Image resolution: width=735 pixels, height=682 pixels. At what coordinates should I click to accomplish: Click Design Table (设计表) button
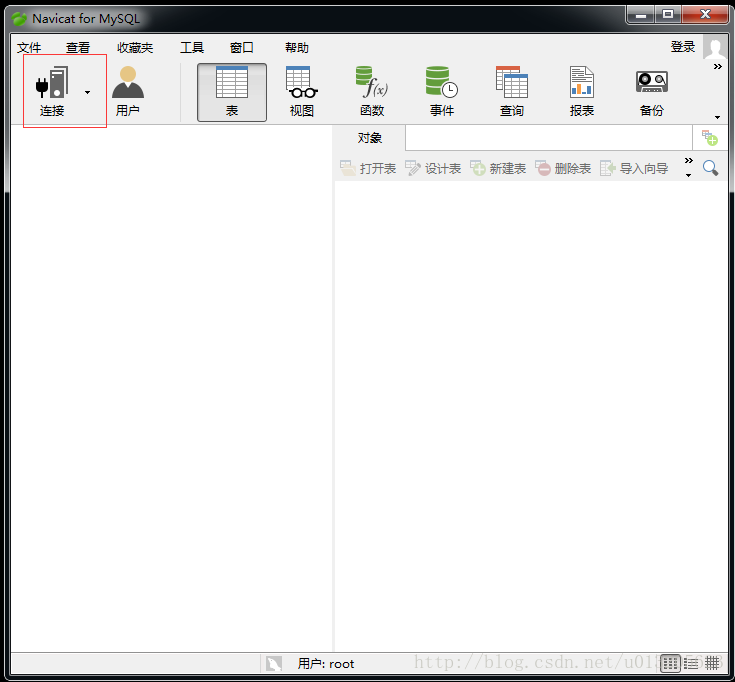433,168
